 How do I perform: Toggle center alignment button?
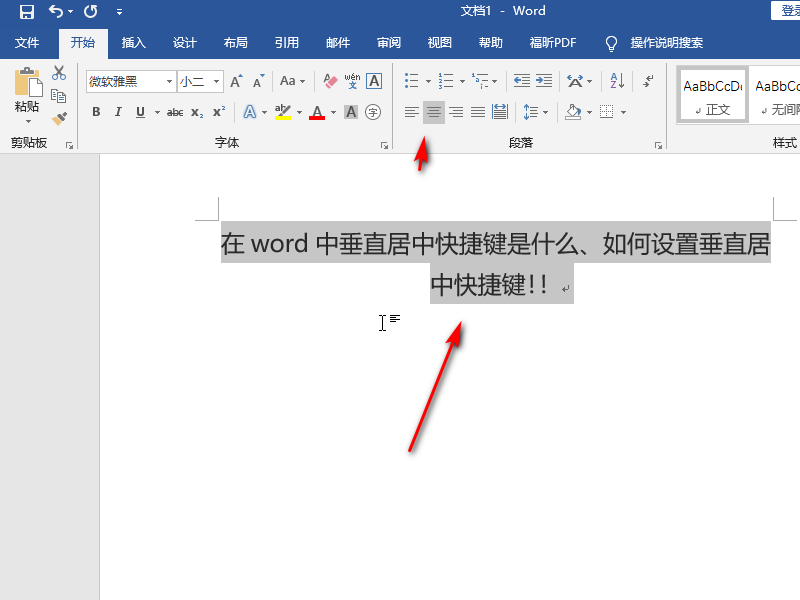tap(434, 112)
